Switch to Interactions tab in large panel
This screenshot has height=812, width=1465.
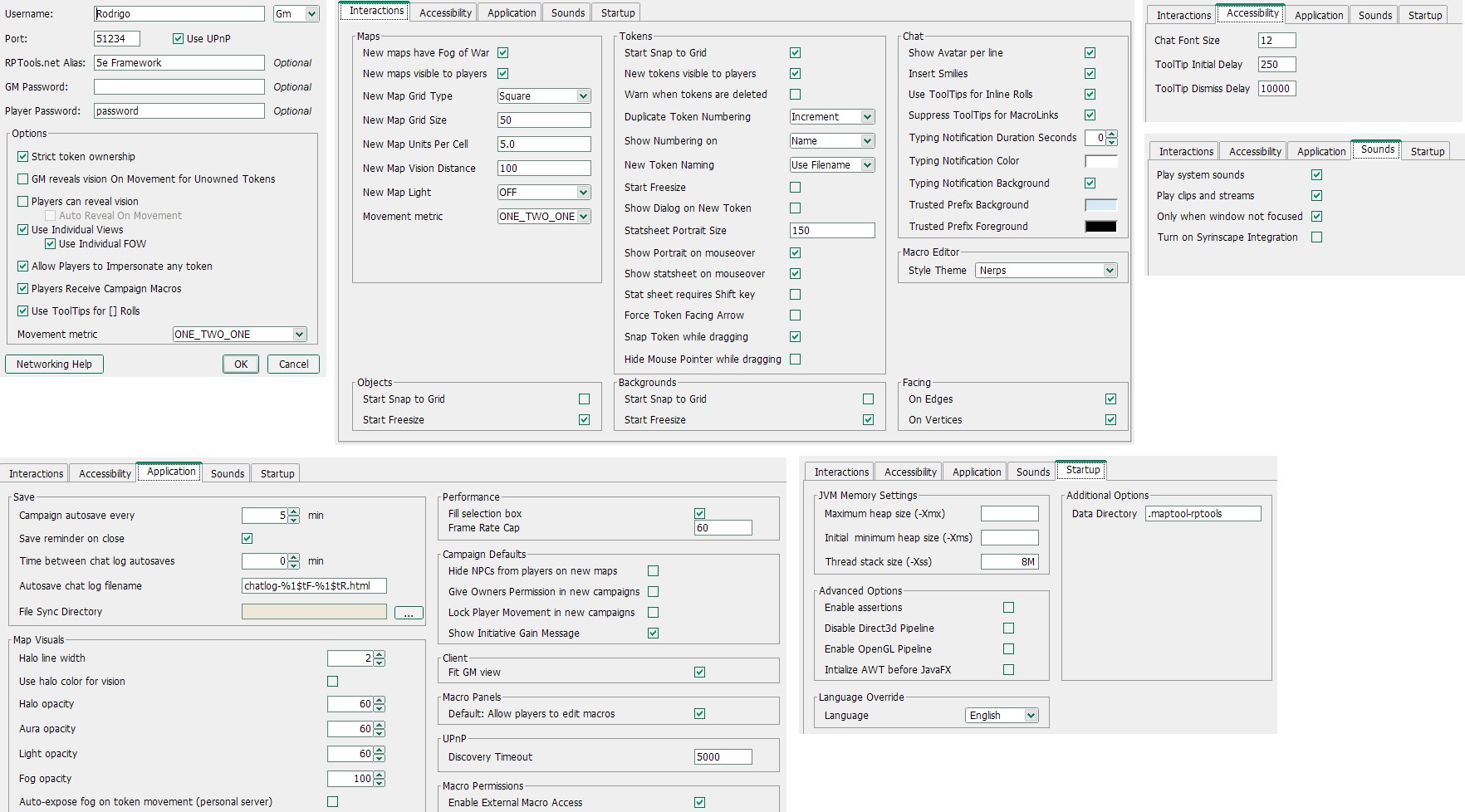376,11
